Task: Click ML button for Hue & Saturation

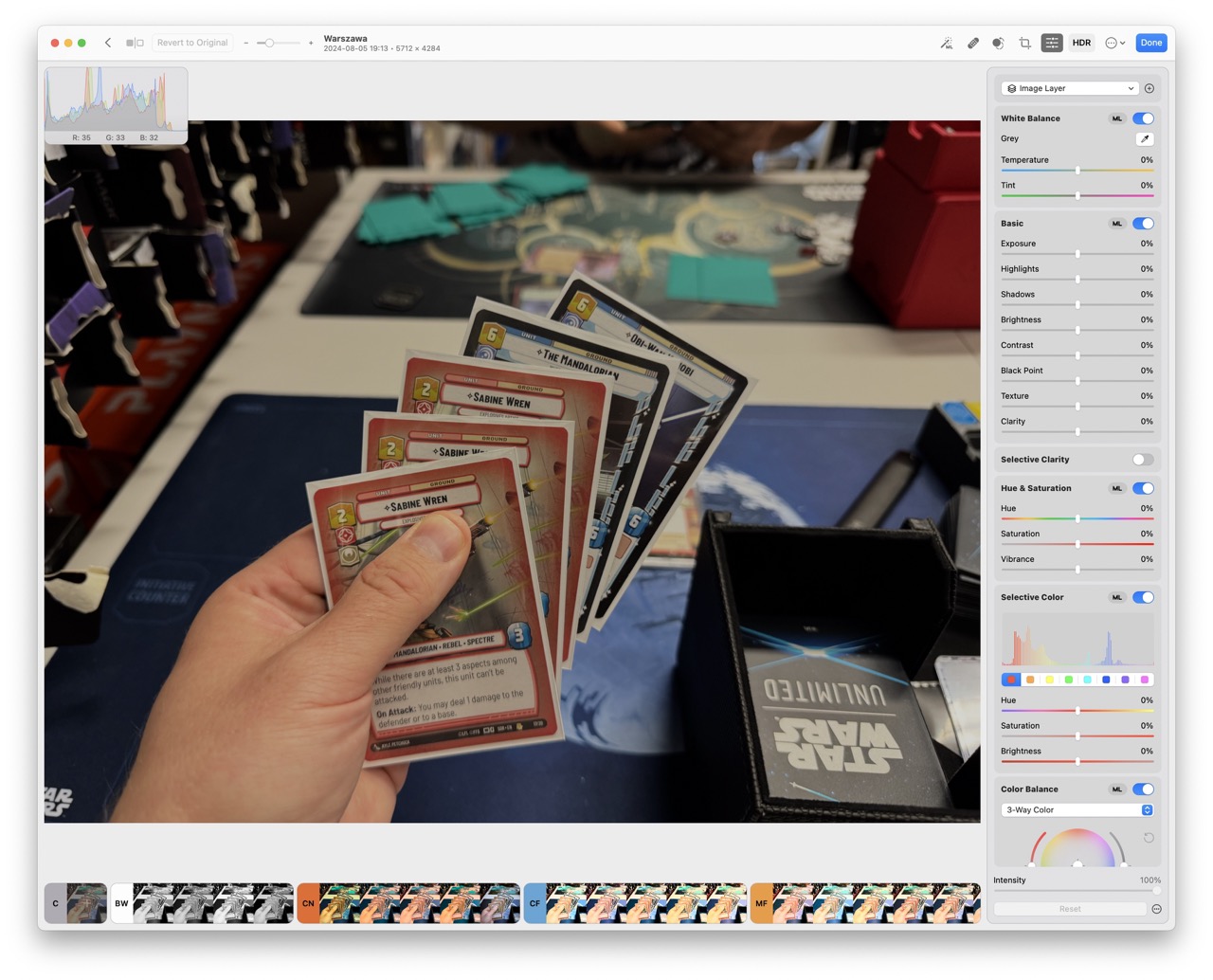Action: [1117, 488]
